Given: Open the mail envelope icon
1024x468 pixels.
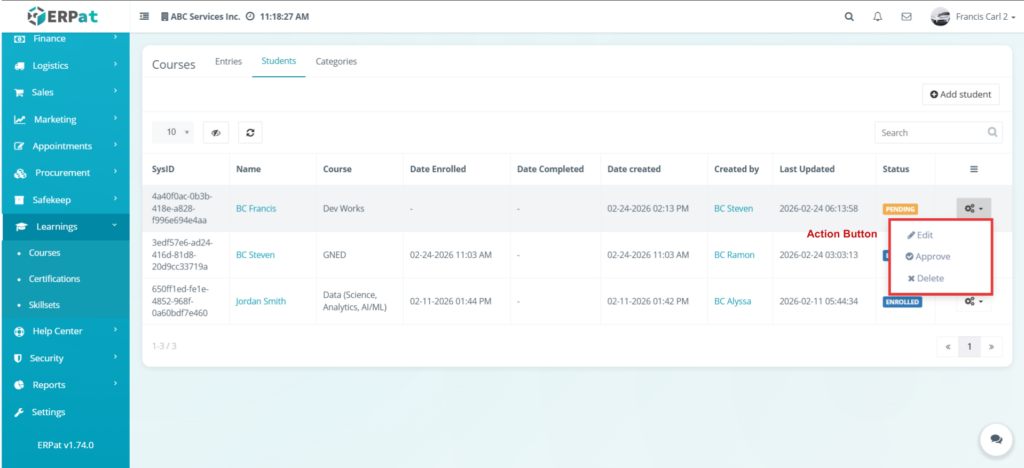Looking at the screenshot, I should pos(906,17).
